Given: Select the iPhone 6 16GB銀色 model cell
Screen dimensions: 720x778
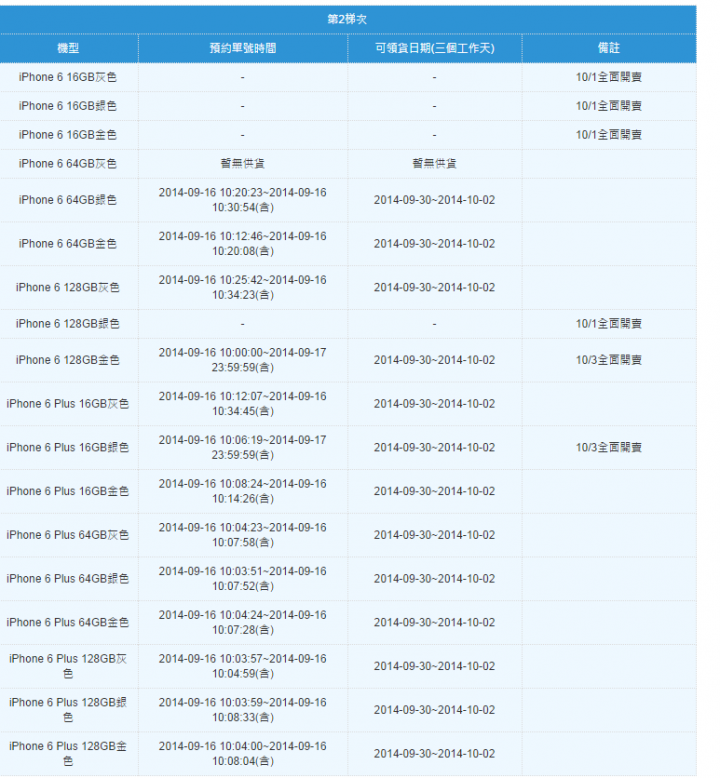Looking at the screenshot, I should pyautogui.click(x=68, y=106).
